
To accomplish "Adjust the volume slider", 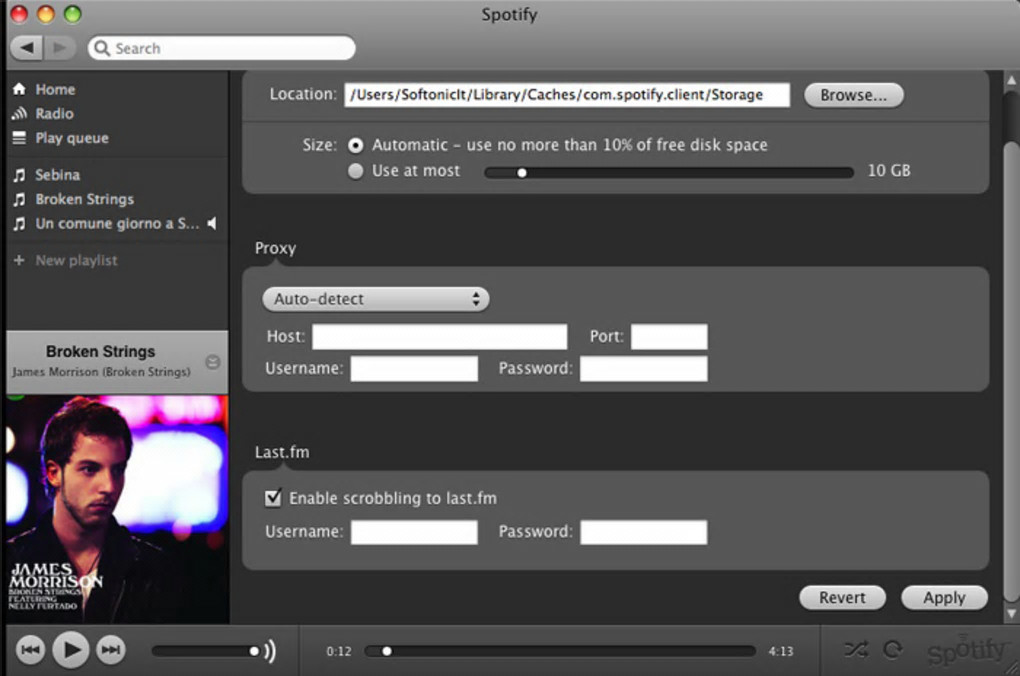I will click(x=206, y=651).
